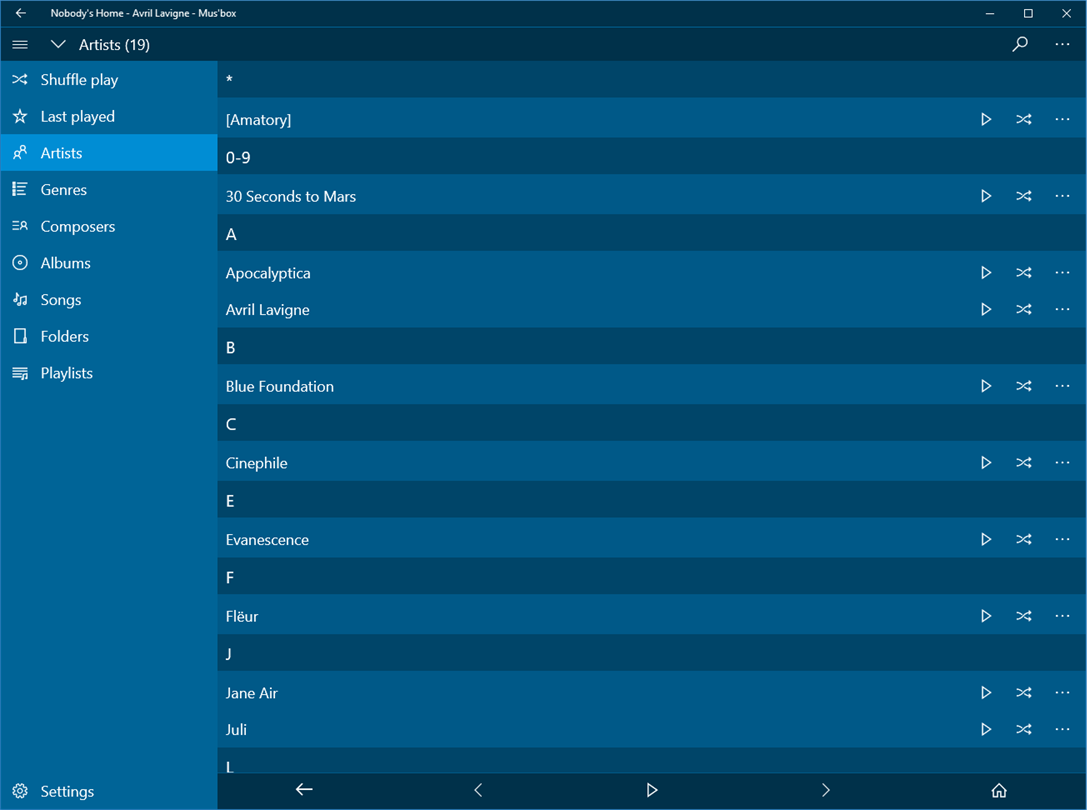This screenshot has width=1087, height=810.
Task: Open the Composers section
Action: (x=109, y=226)
